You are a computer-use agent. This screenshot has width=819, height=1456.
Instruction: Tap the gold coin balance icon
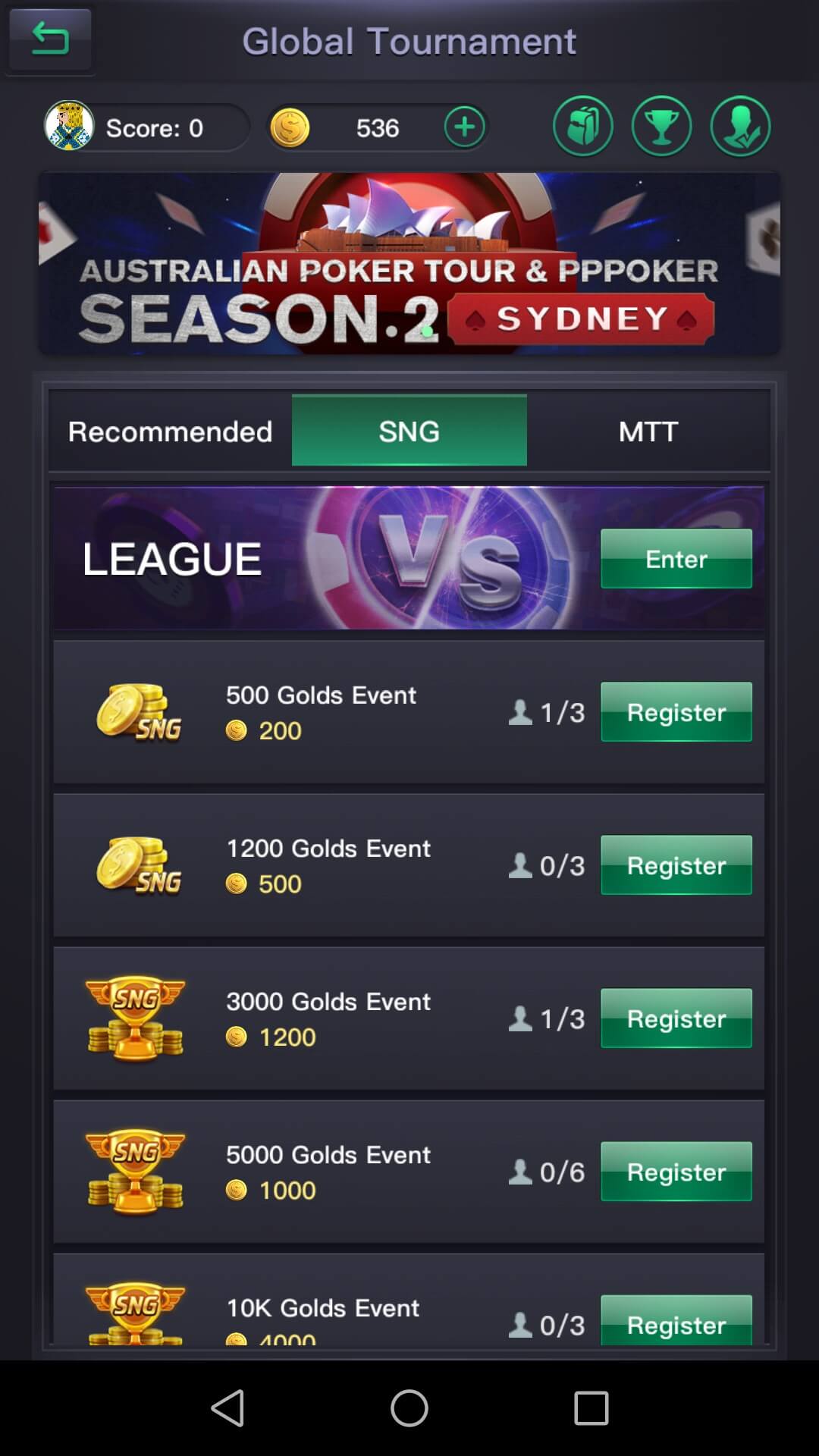coord(290,127)
